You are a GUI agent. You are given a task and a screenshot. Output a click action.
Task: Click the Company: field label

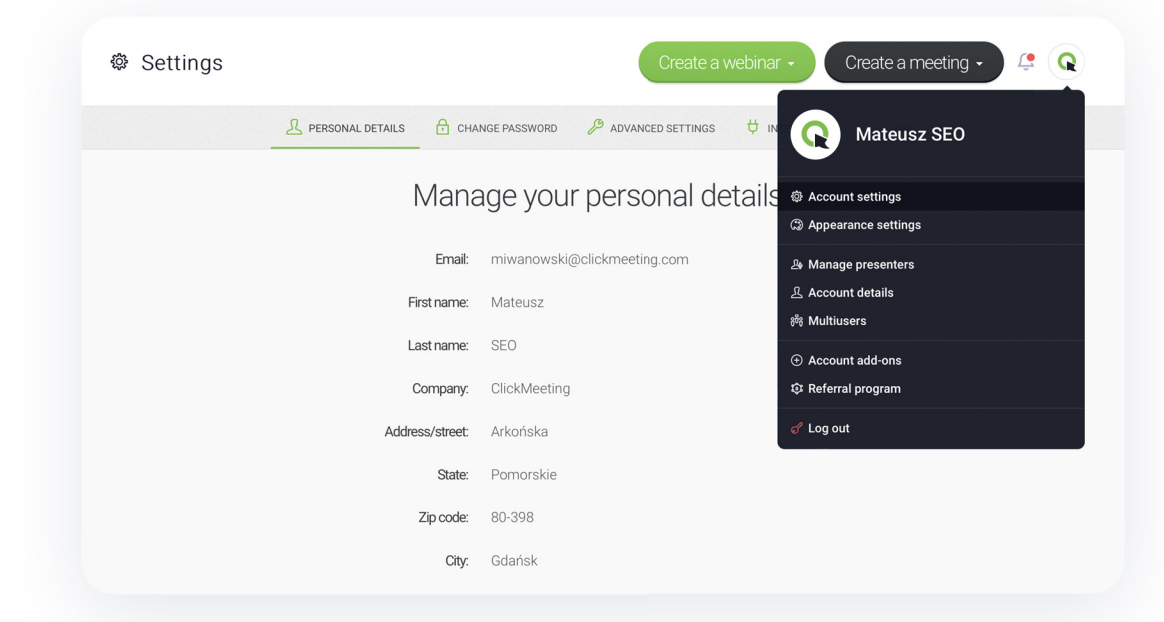pyautogui.click(x=440, y=388)
